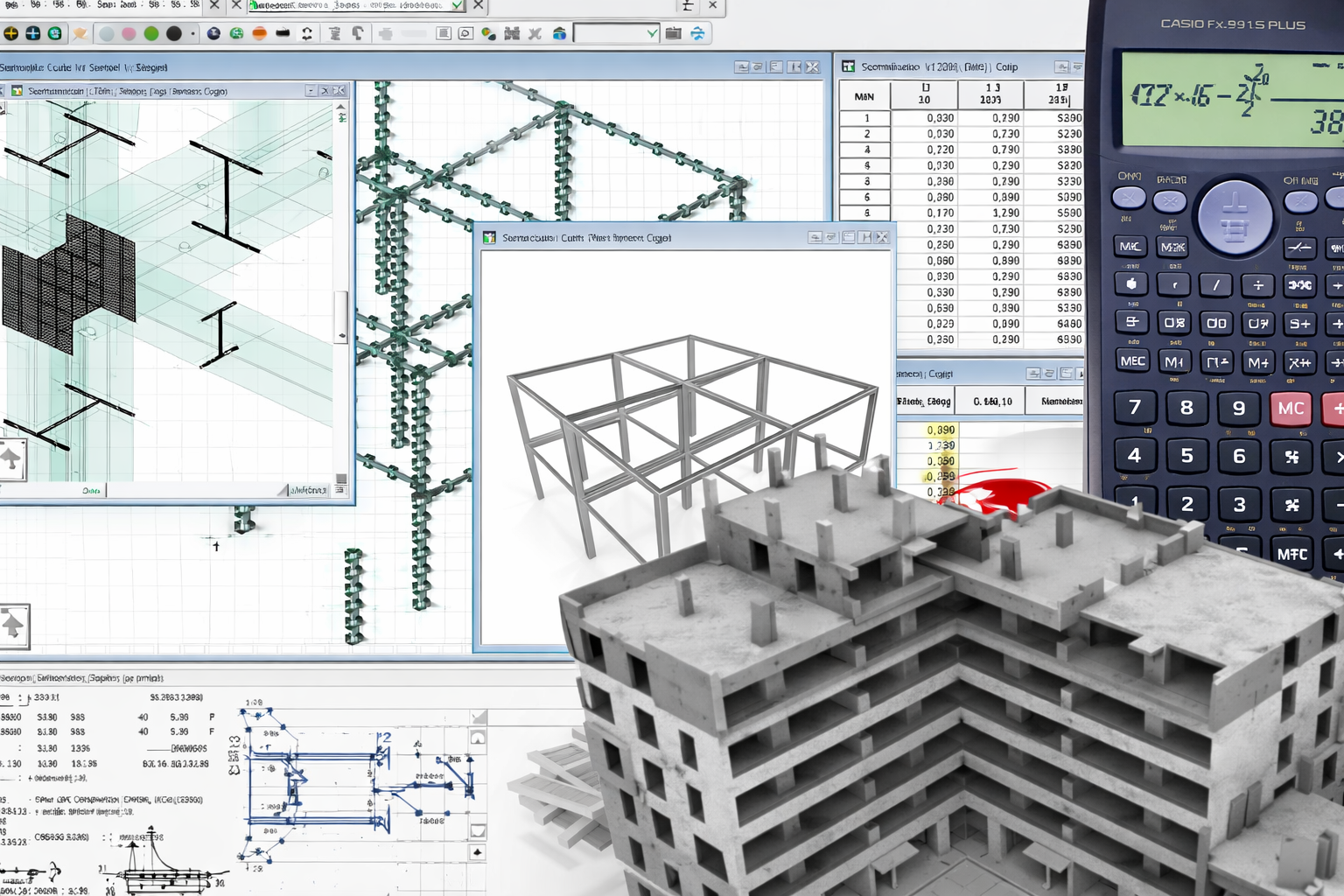Click the highlighted 0,890 table cell

[941, 430]
